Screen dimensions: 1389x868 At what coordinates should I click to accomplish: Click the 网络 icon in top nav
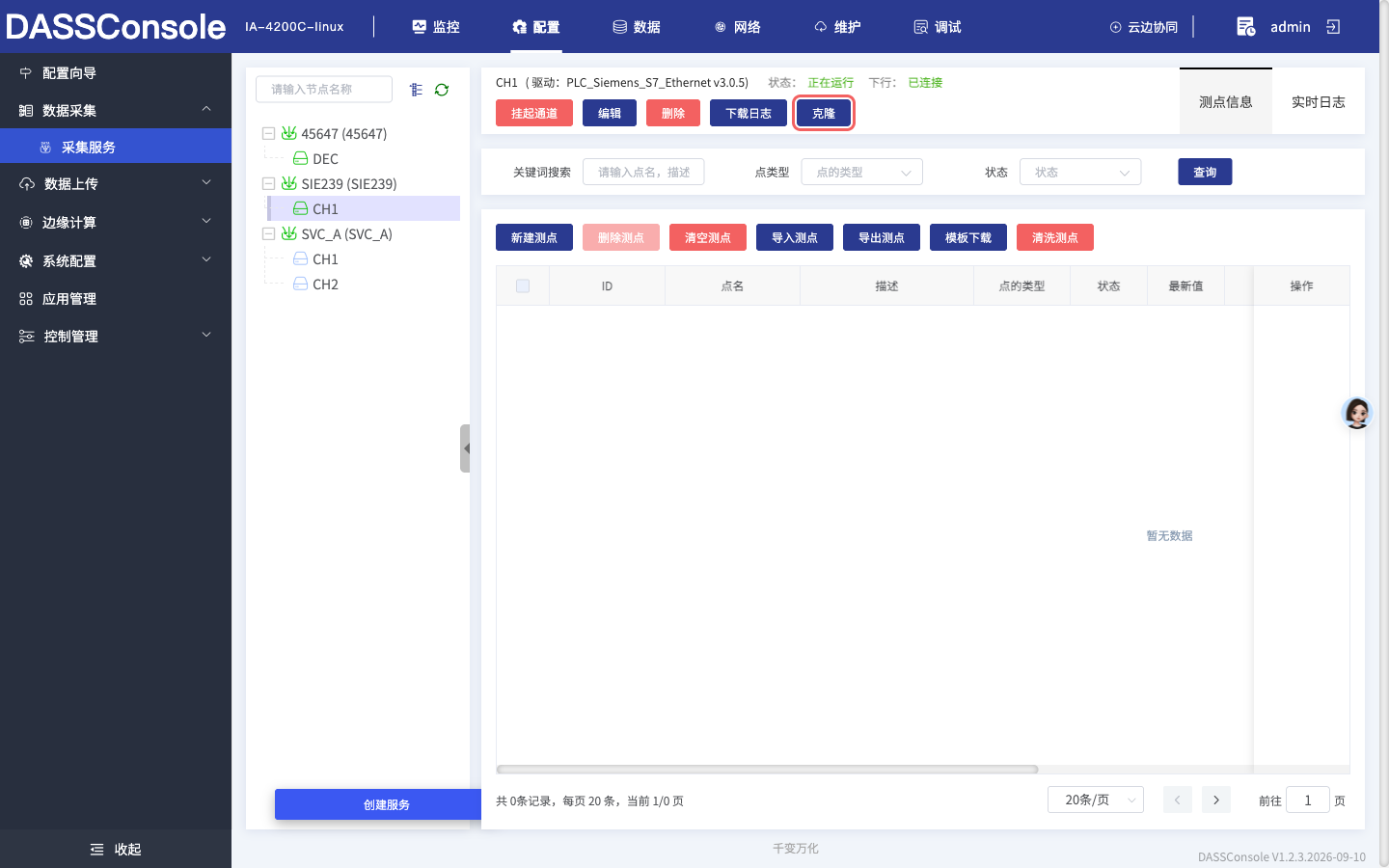(720, 27)
